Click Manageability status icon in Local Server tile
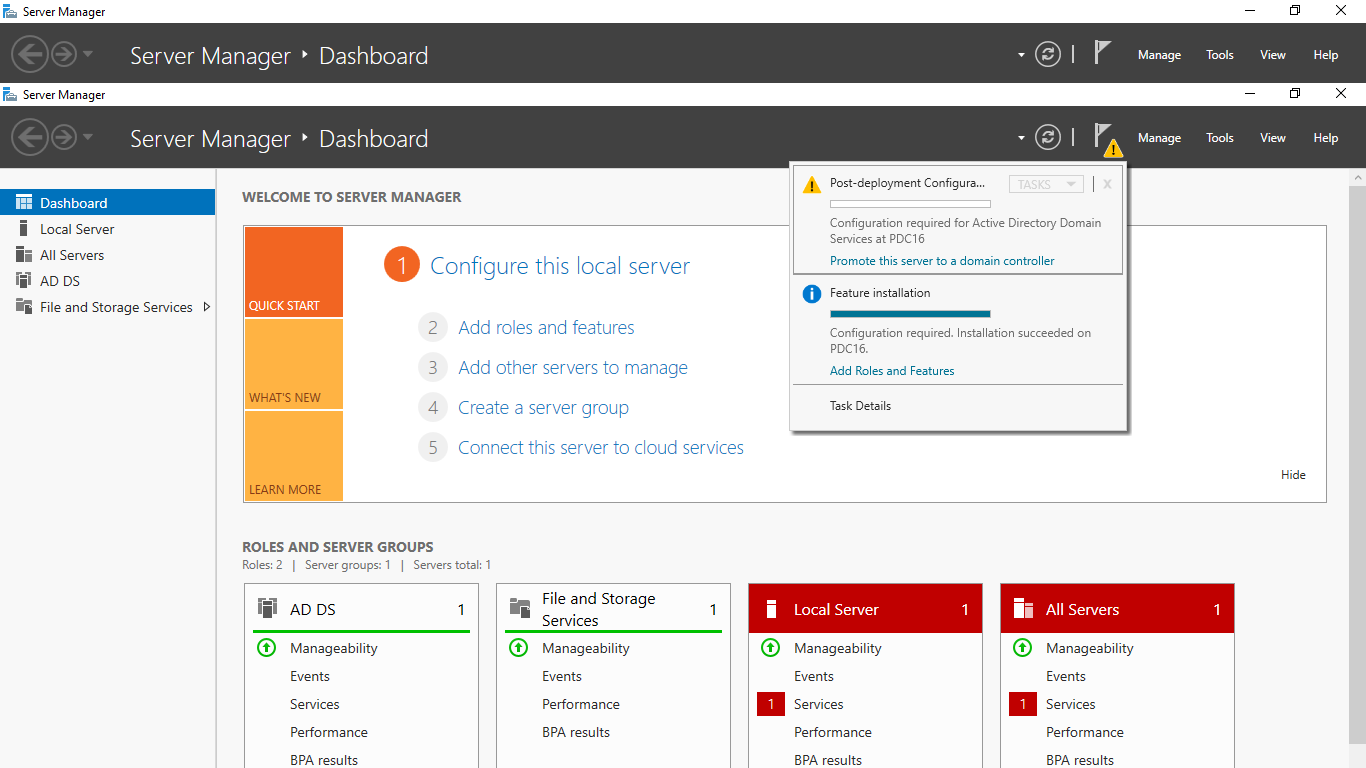 click(770, 648)
